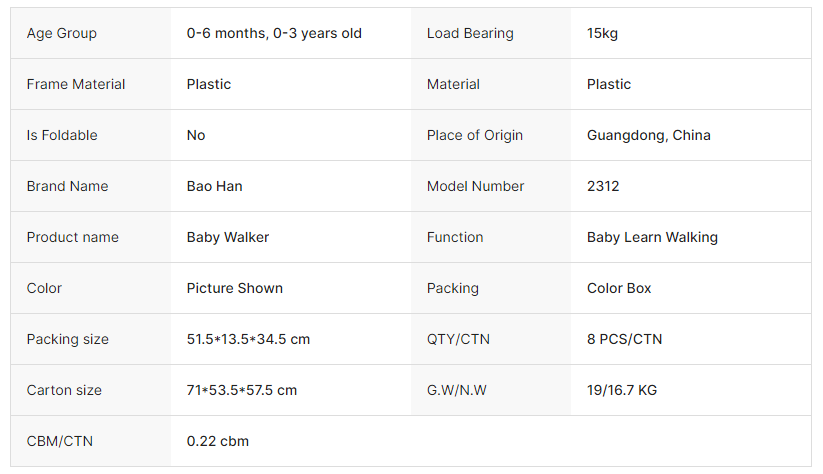Screen dimensions: 823x474
Task: Click the '8 PCS/CTN' quantity value
Action: pyautogui.click(x=624, y=339)
